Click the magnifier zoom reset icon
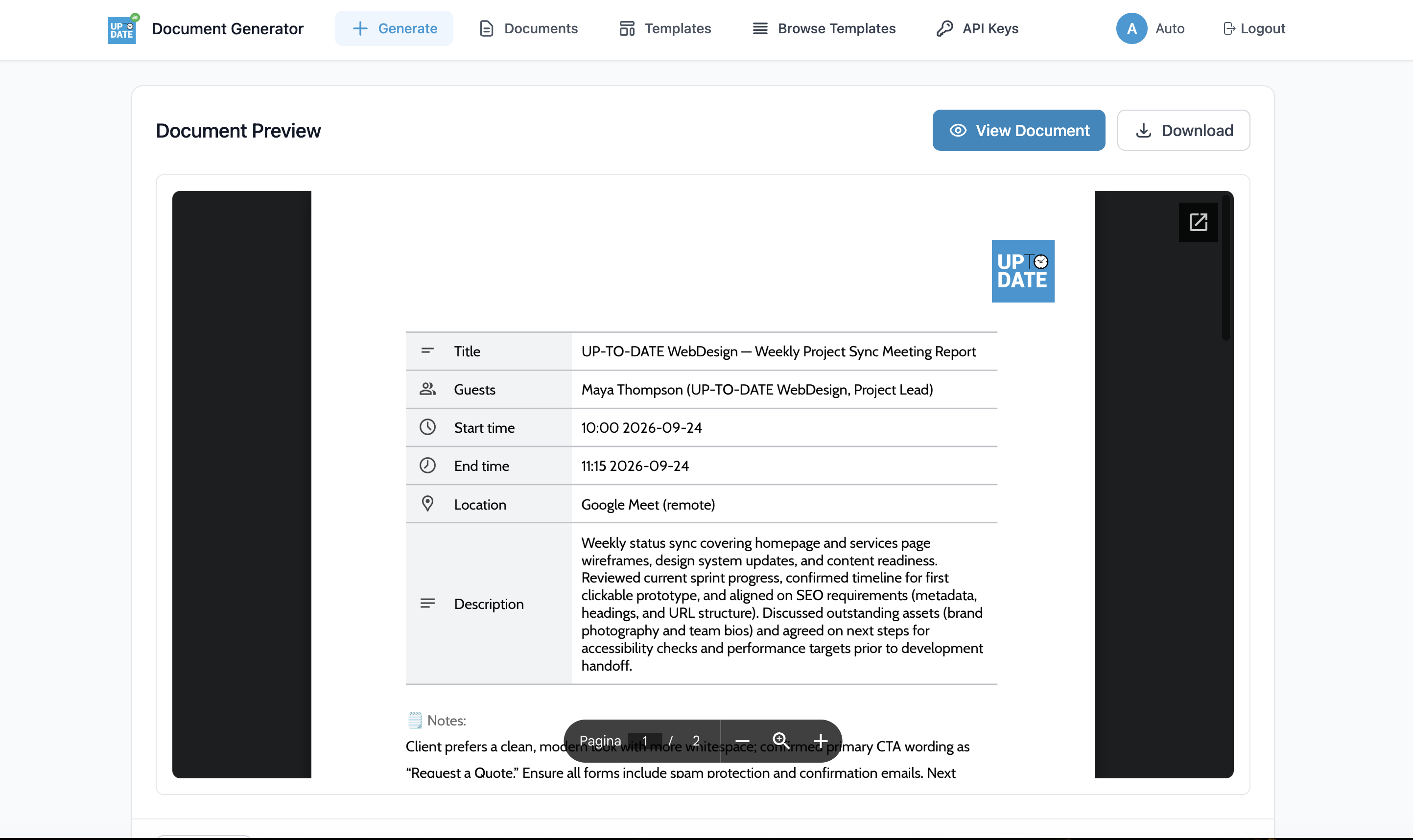This screenshot has width=1413, height=840. [780, 741]
